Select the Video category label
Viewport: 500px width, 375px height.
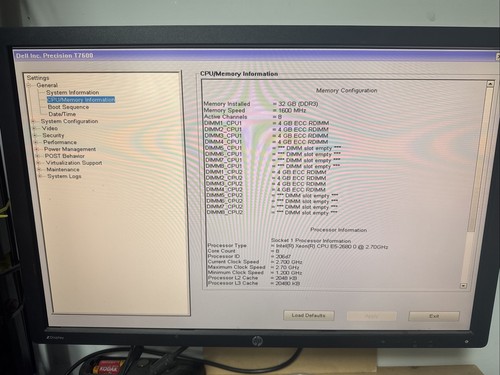50,128
